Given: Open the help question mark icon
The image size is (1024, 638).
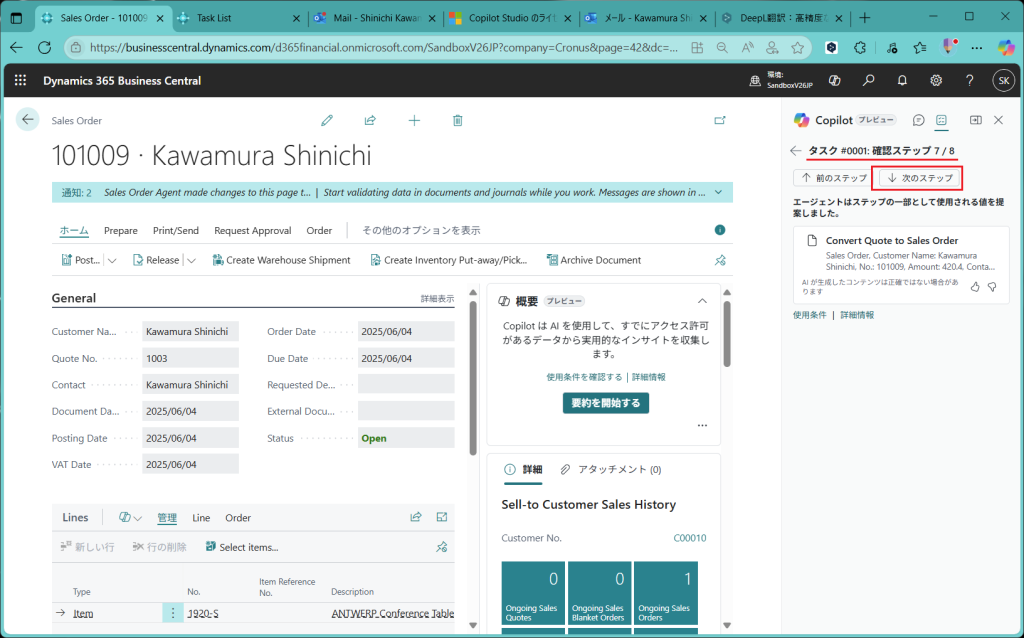Looking at the screenshot, I should [969, 80].
